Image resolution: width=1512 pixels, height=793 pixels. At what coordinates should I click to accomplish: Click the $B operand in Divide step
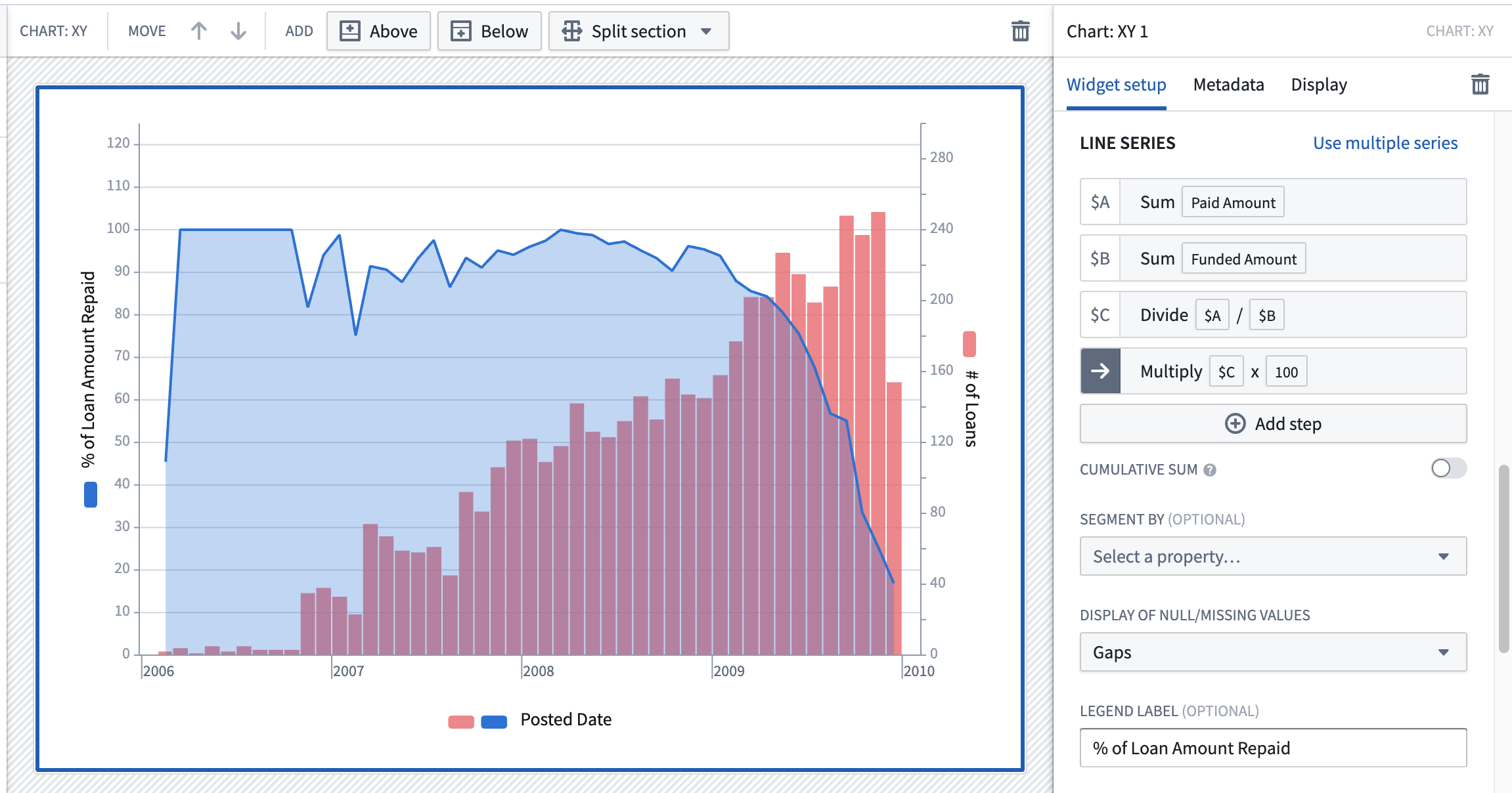pos(1266,315)
